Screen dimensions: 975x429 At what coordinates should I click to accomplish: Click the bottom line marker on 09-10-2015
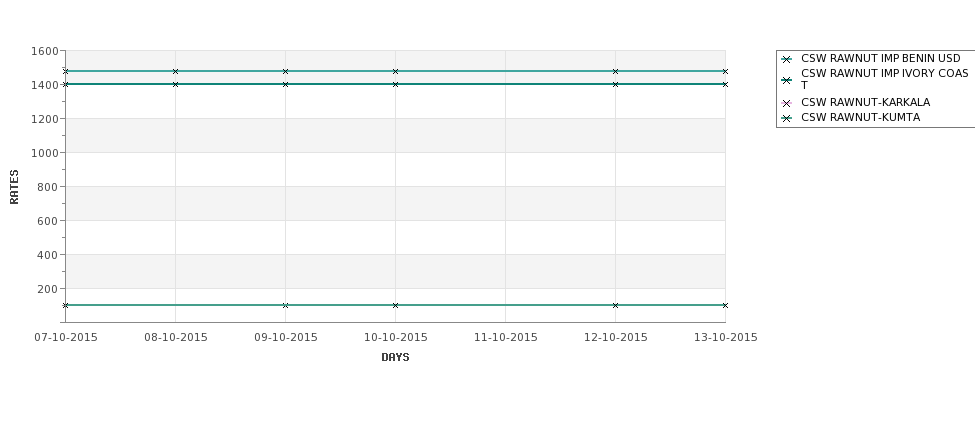click(285, 305)
